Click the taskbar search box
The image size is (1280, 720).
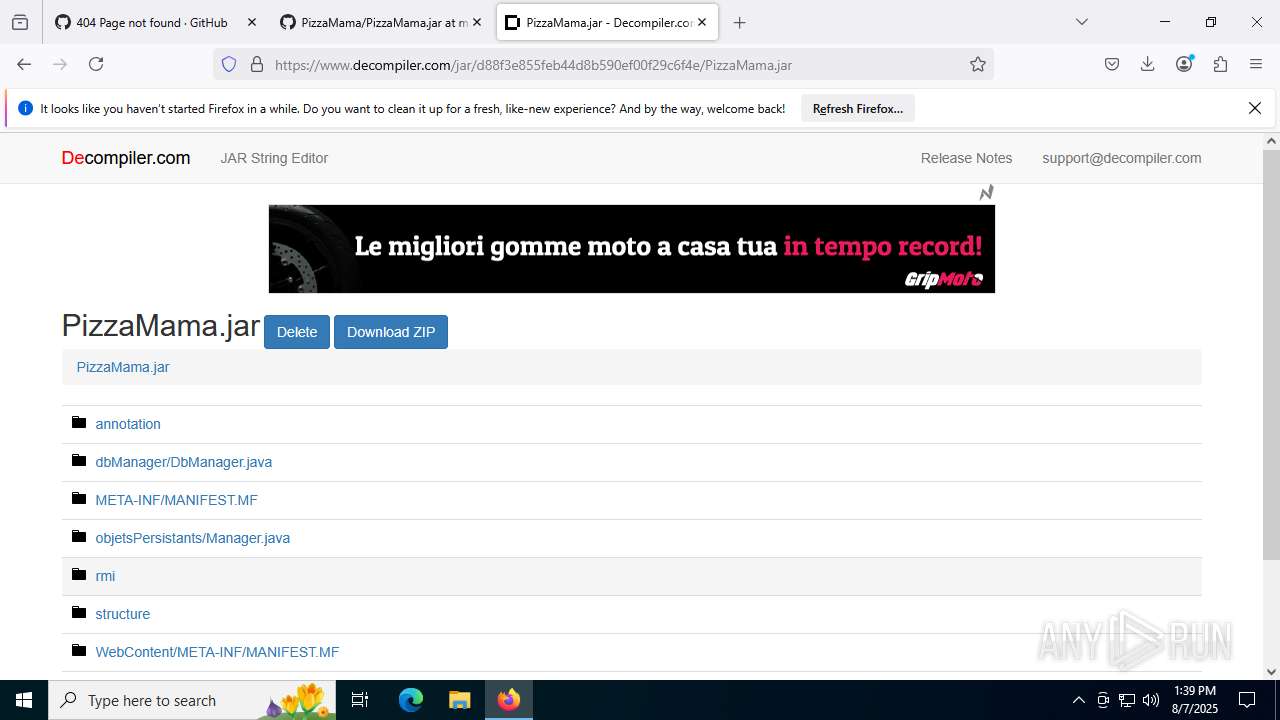click(x=192, y=700)
